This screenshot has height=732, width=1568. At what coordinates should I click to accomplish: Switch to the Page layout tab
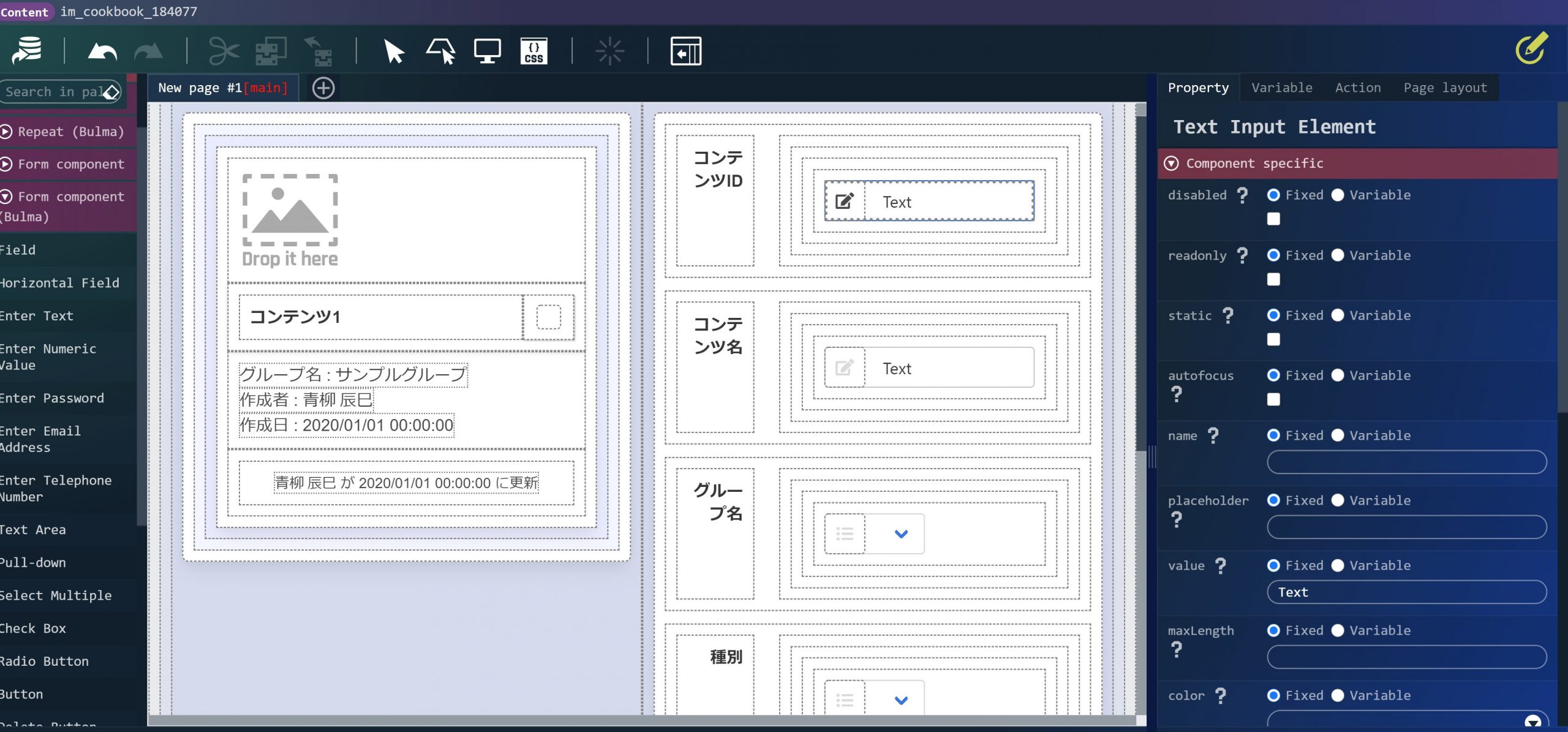(x=1445, y=88)
